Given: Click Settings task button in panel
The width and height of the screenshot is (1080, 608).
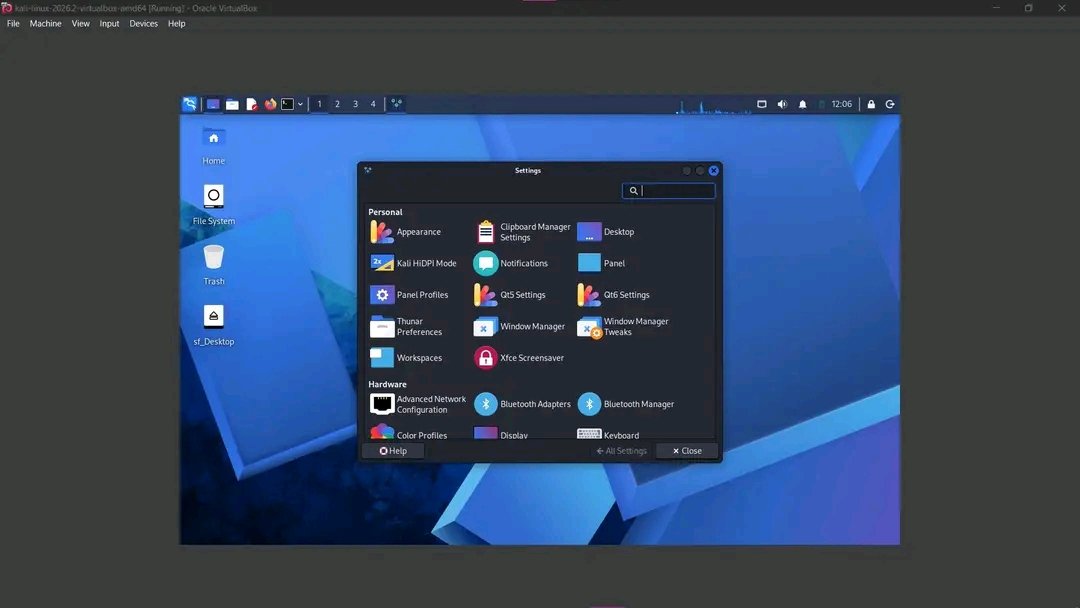Looking at the screenshot, I should coord(396,104).
